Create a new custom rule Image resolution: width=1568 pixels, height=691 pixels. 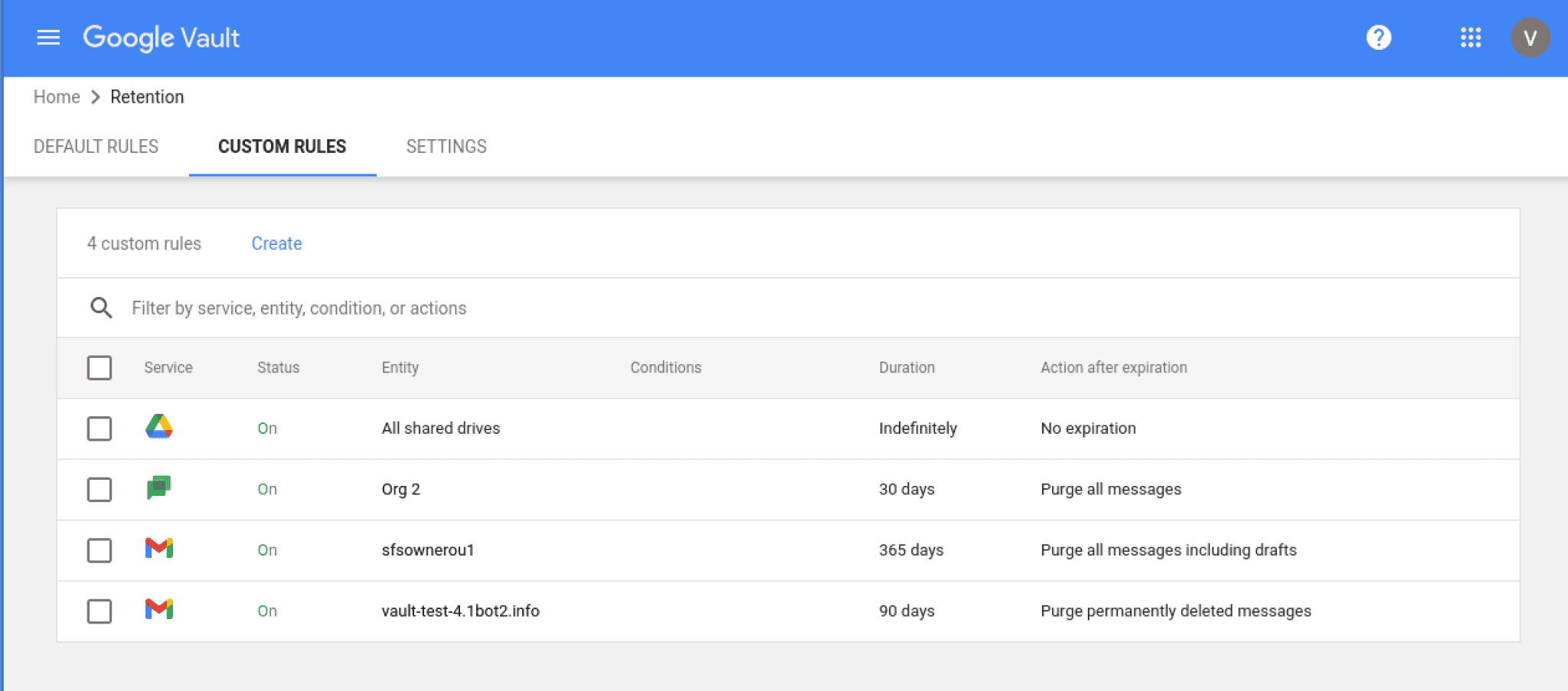pyautogui.click(x=276, y=243)
